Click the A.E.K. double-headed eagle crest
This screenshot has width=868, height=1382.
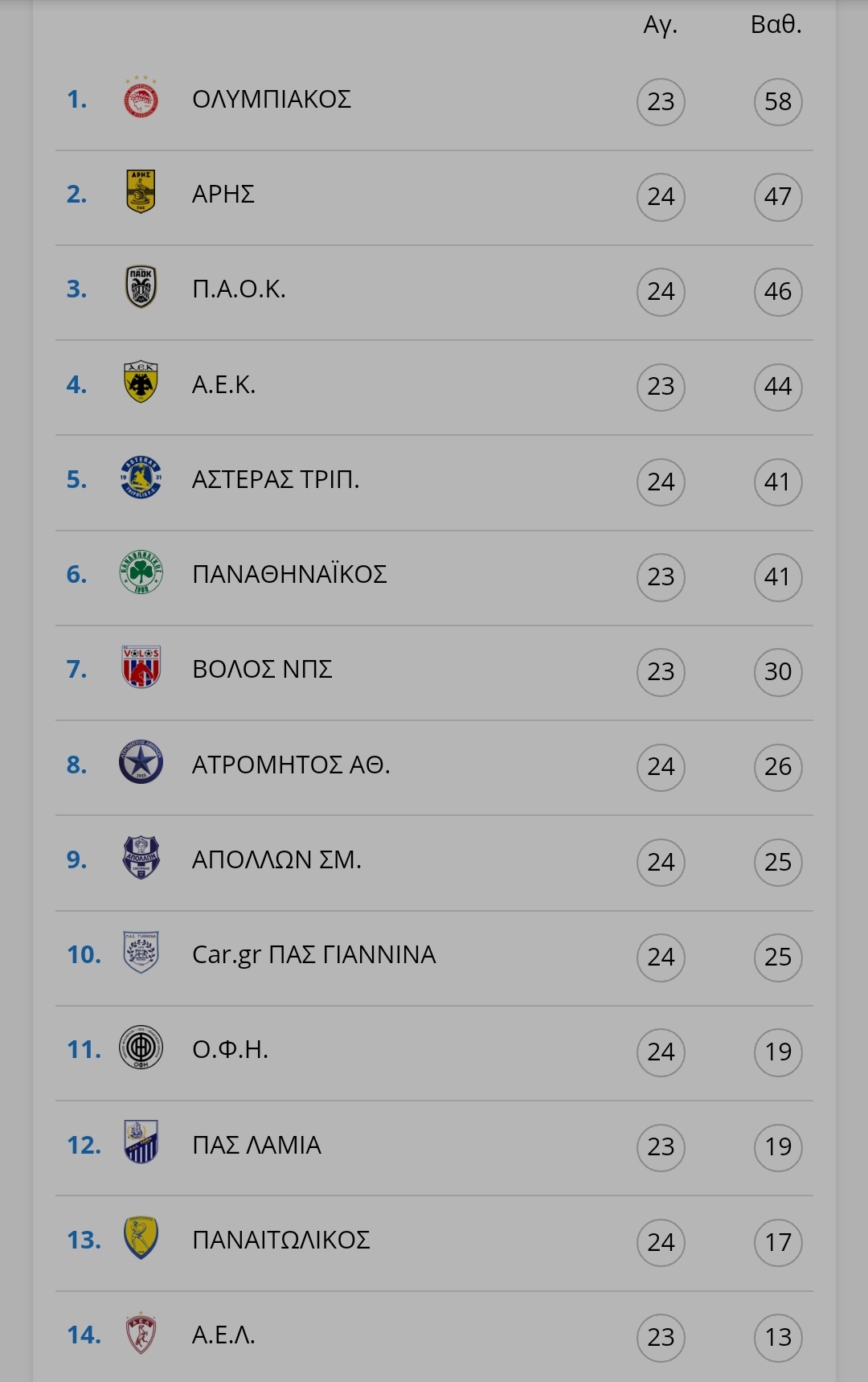(x=141, y=382)
